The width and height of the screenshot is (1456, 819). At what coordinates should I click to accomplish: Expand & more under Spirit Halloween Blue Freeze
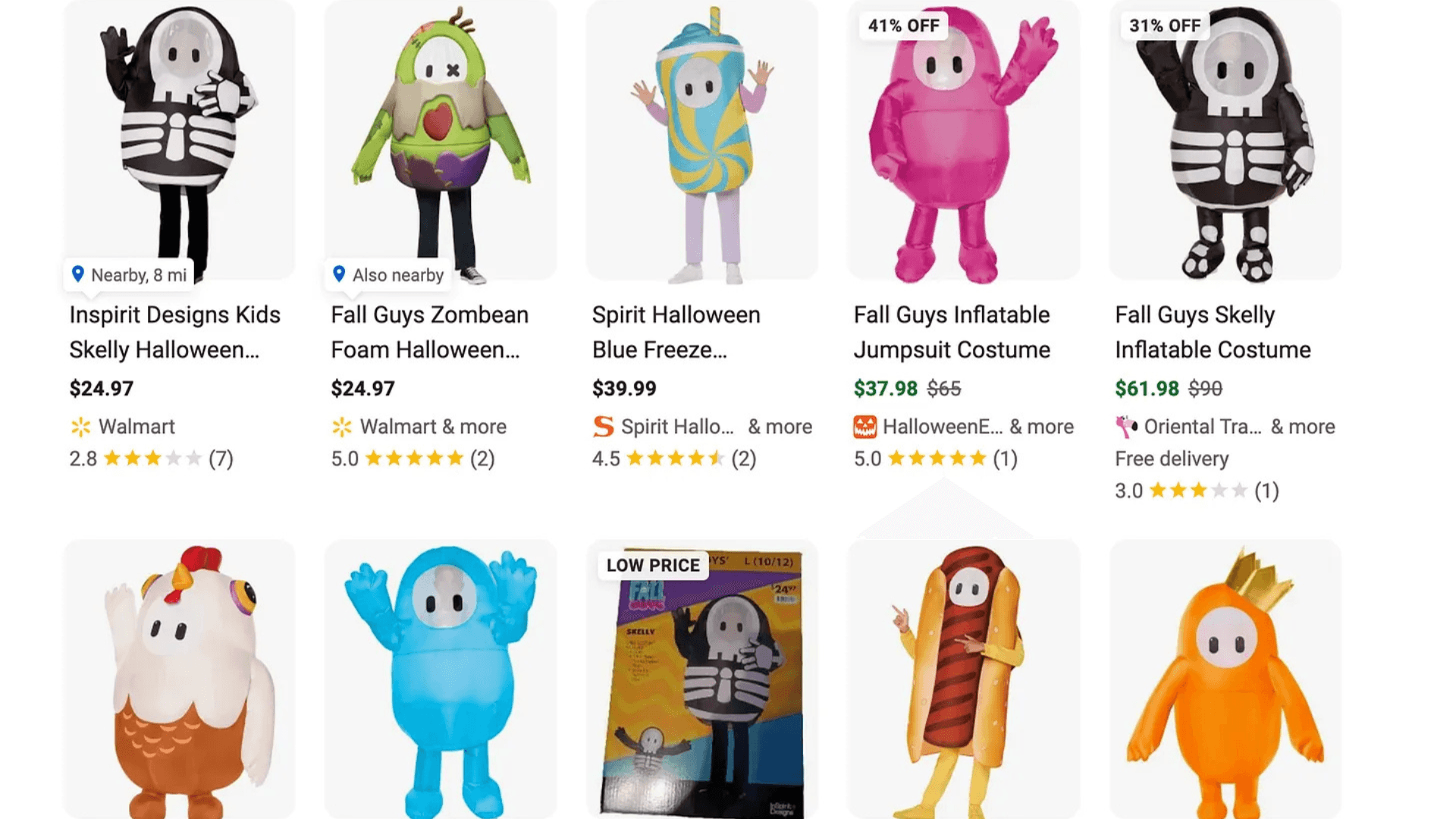[780, 426]
